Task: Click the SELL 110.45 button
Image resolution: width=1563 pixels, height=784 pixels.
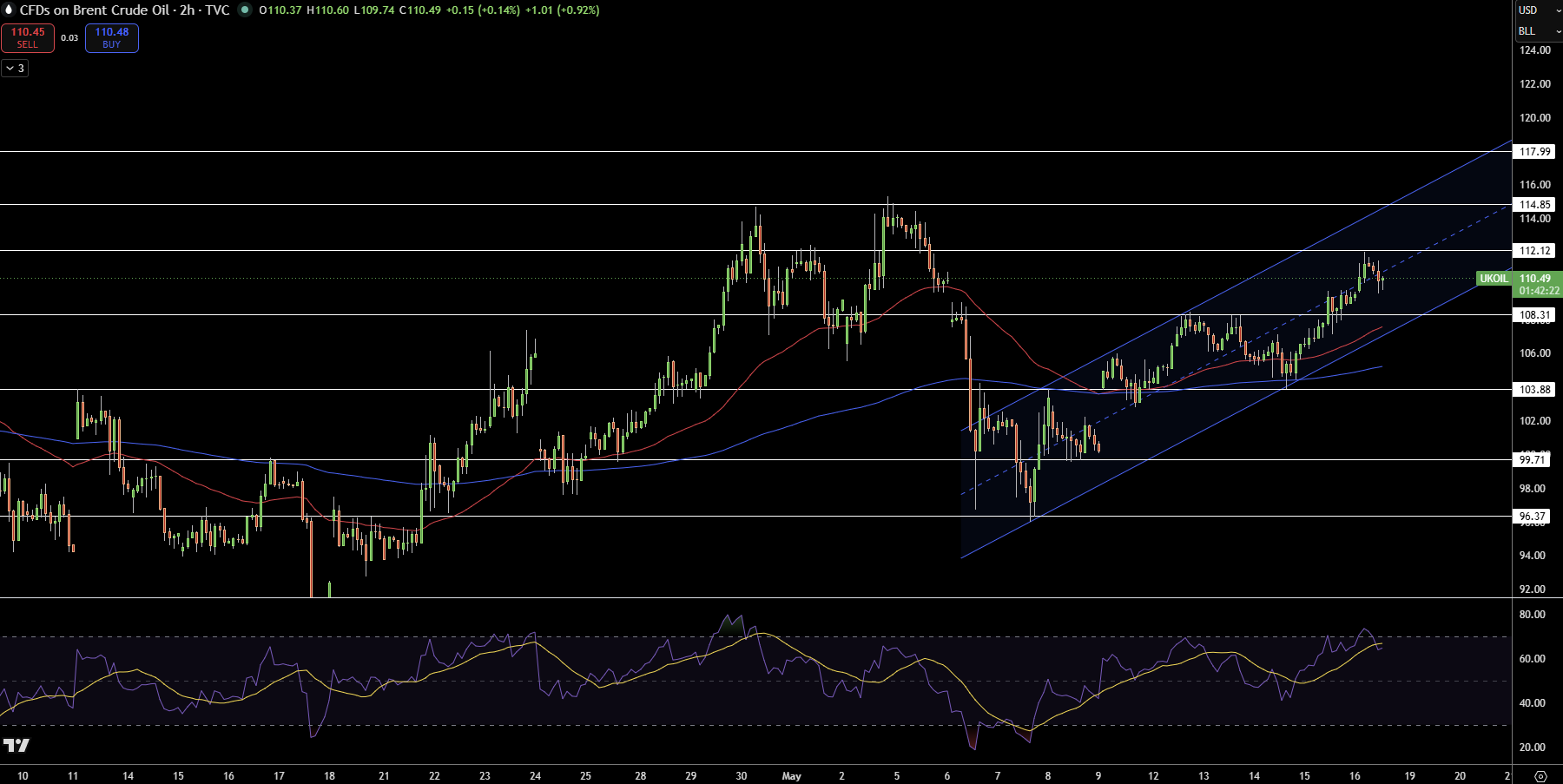Action: (28, 38)
